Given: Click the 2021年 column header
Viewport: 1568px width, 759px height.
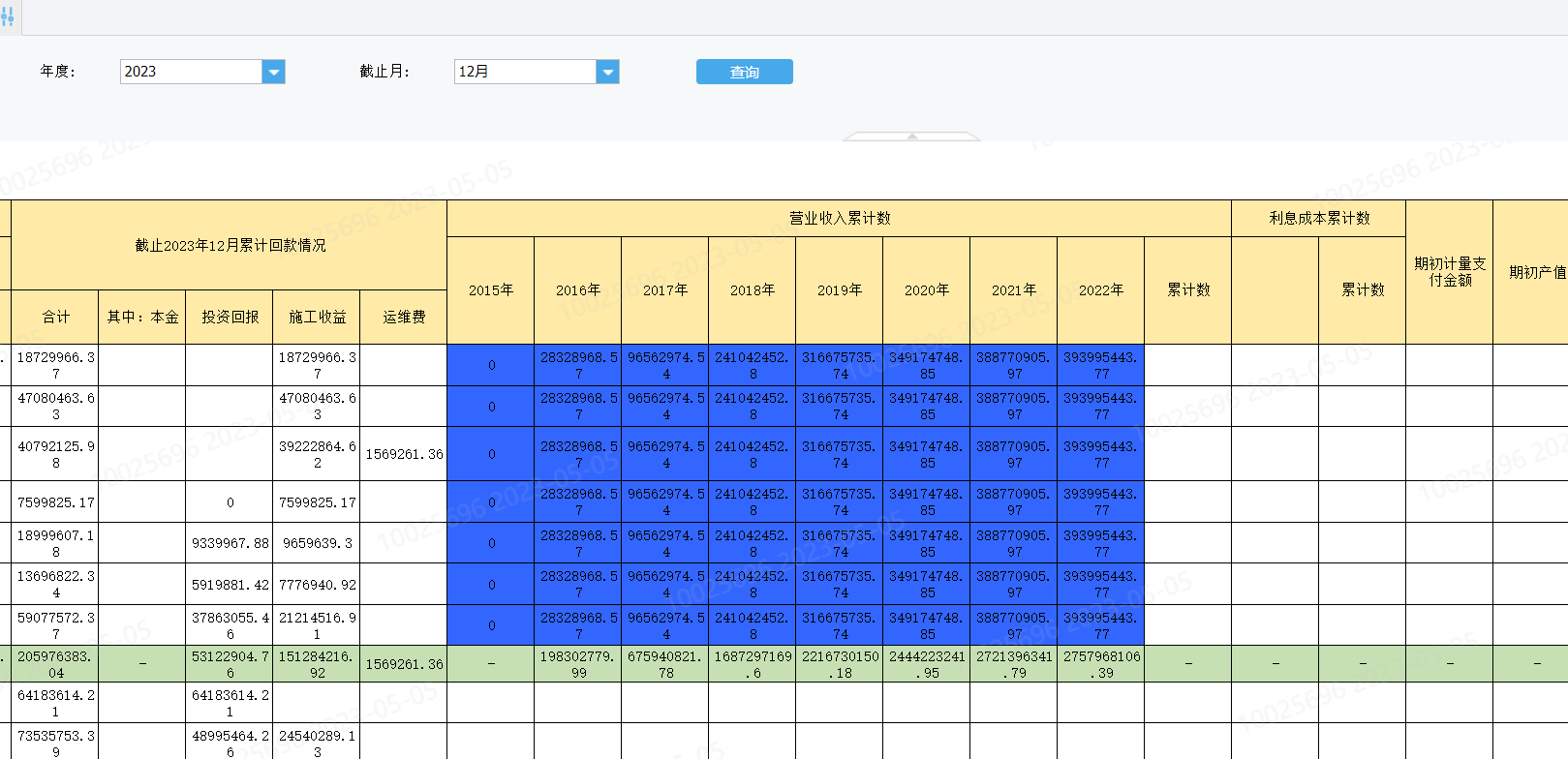Looking at the screenshot, I should click(x=1014, y=289).
